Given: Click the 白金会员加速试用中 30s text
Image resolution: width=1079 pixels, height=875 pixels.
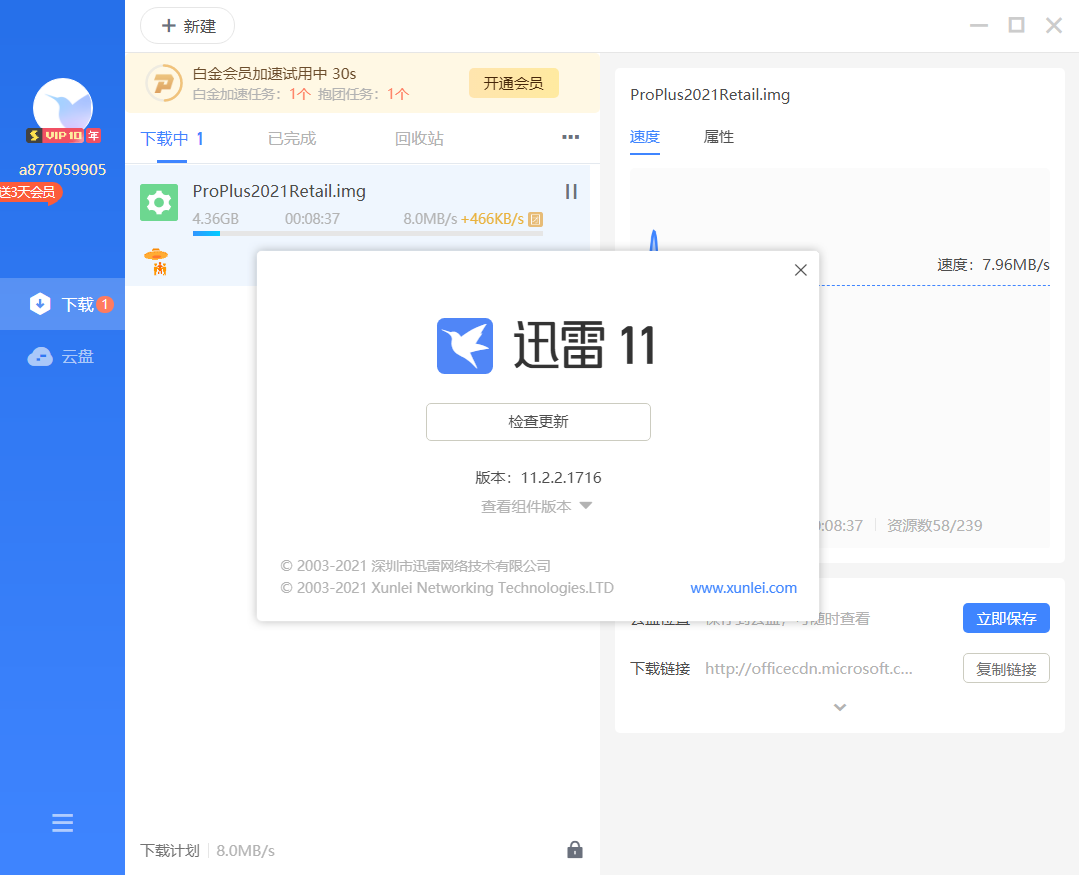Looking at the screenshot, I should click(x=275, y=74).
